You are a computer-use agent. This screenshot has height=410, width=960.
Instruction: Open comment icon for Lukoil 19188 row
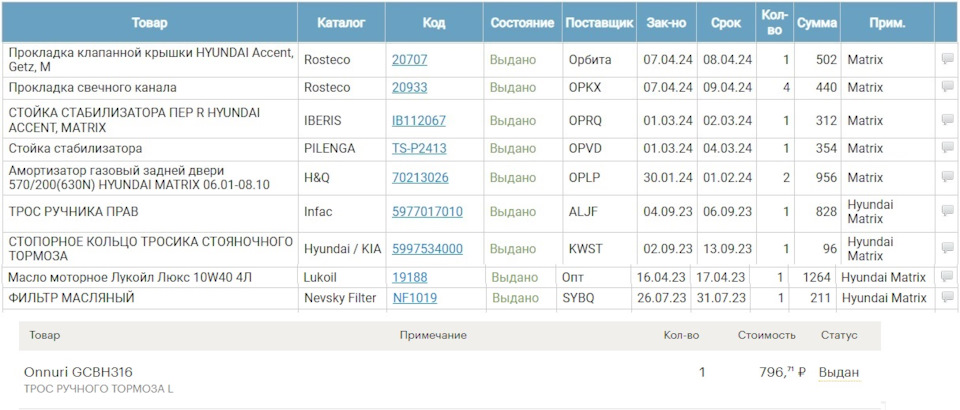tap(948, 277)
